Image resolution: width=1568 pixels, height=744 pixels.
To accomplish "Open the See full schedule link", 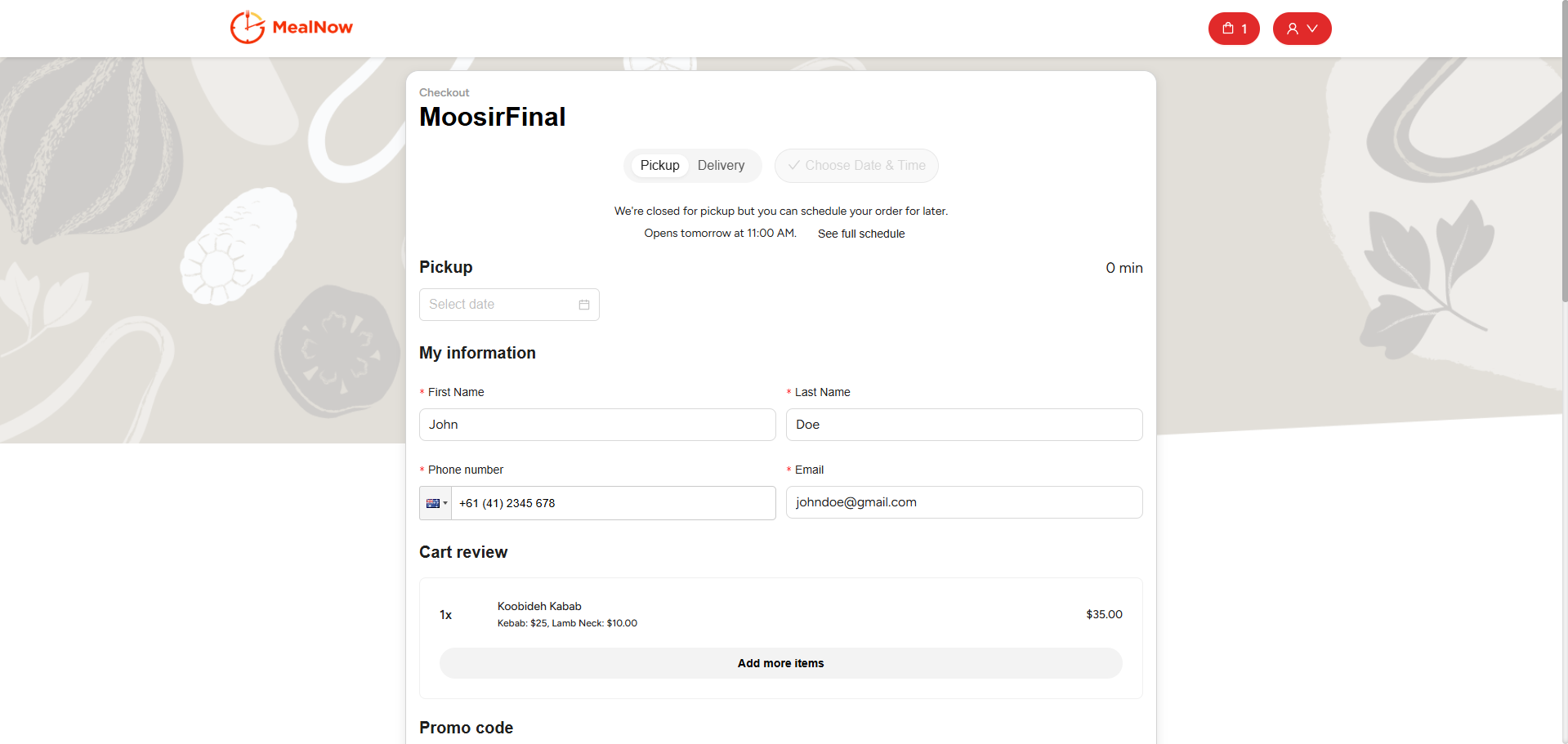I will [x=860, y=234].
